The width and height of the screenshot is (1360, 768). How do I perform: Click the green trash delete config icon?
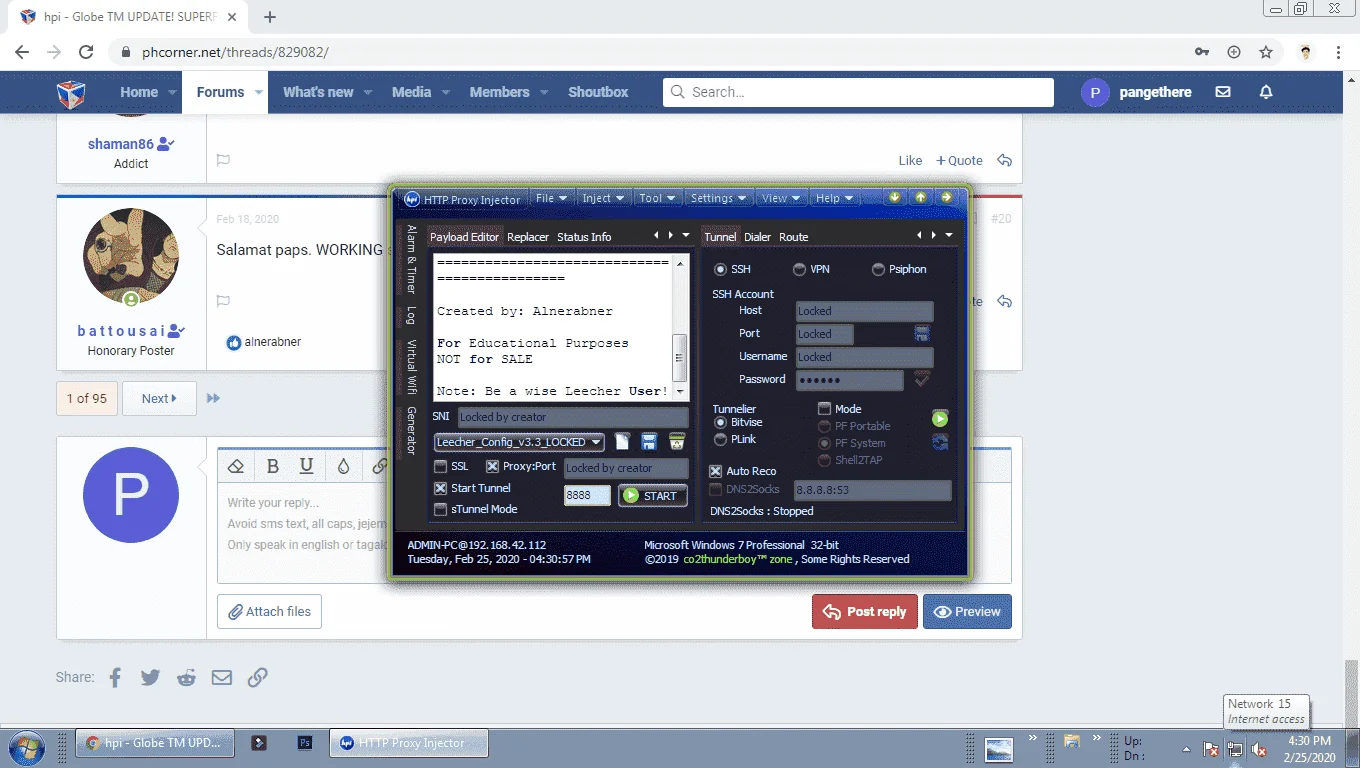point(677,442)
